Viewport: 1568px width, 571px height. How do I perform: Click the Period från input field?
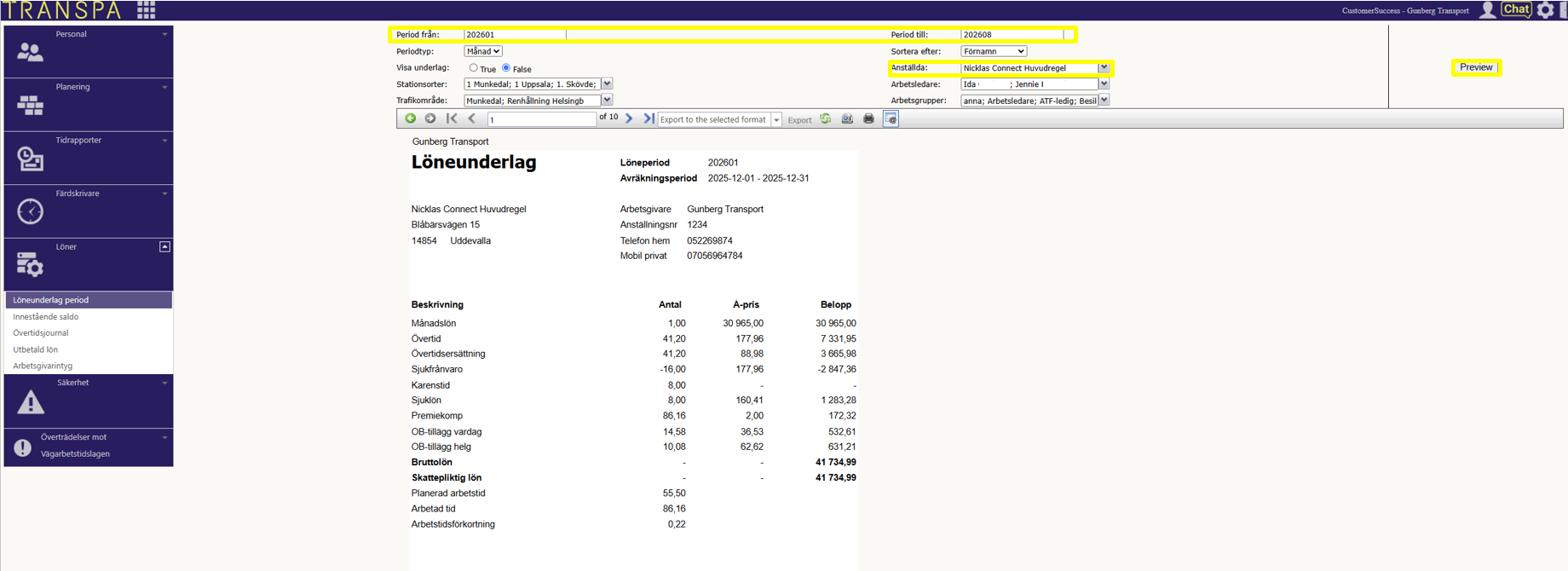tap(515, 35)
